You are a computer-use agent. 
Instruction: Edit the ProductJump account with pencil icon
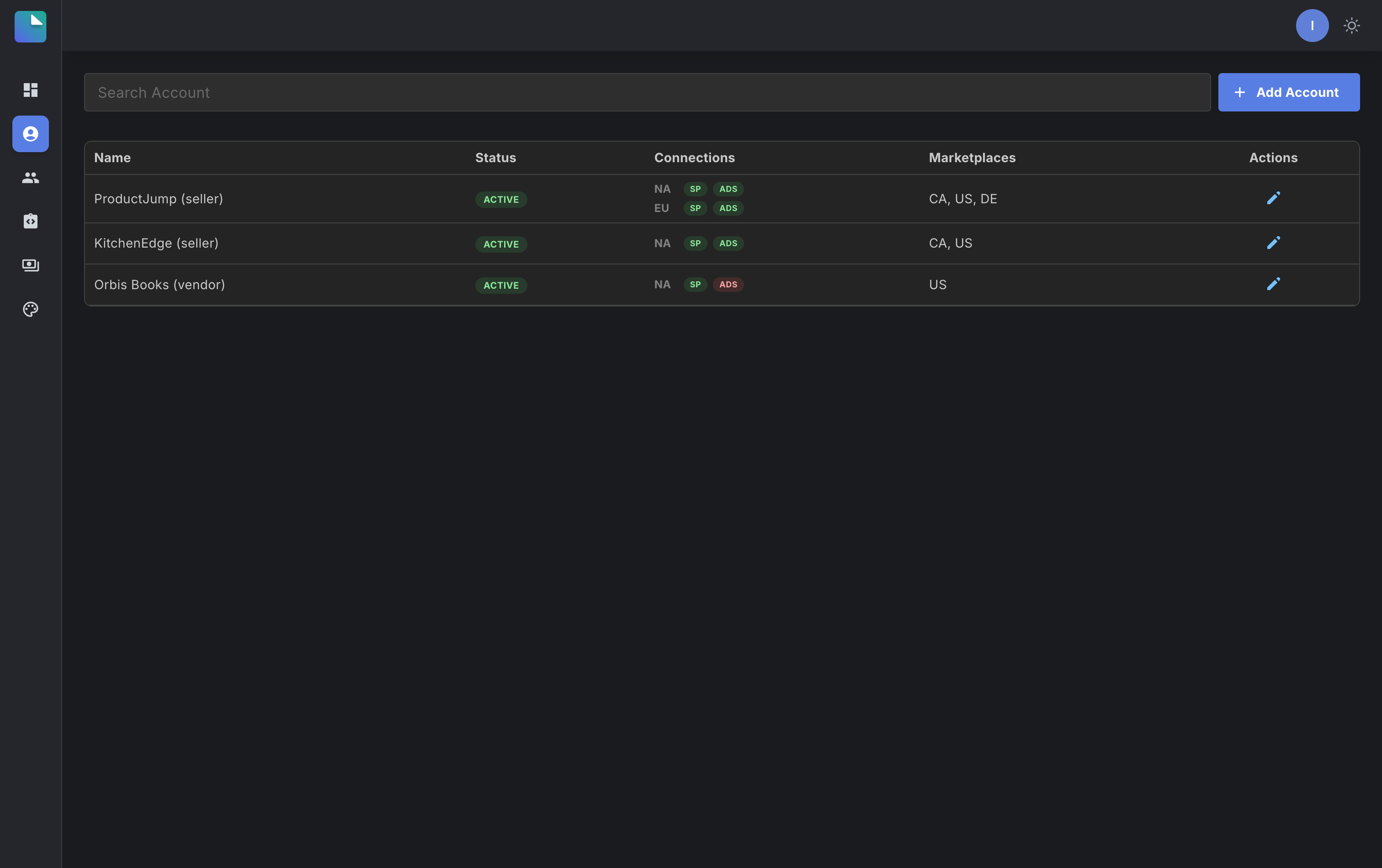[x=1273, y=199]
